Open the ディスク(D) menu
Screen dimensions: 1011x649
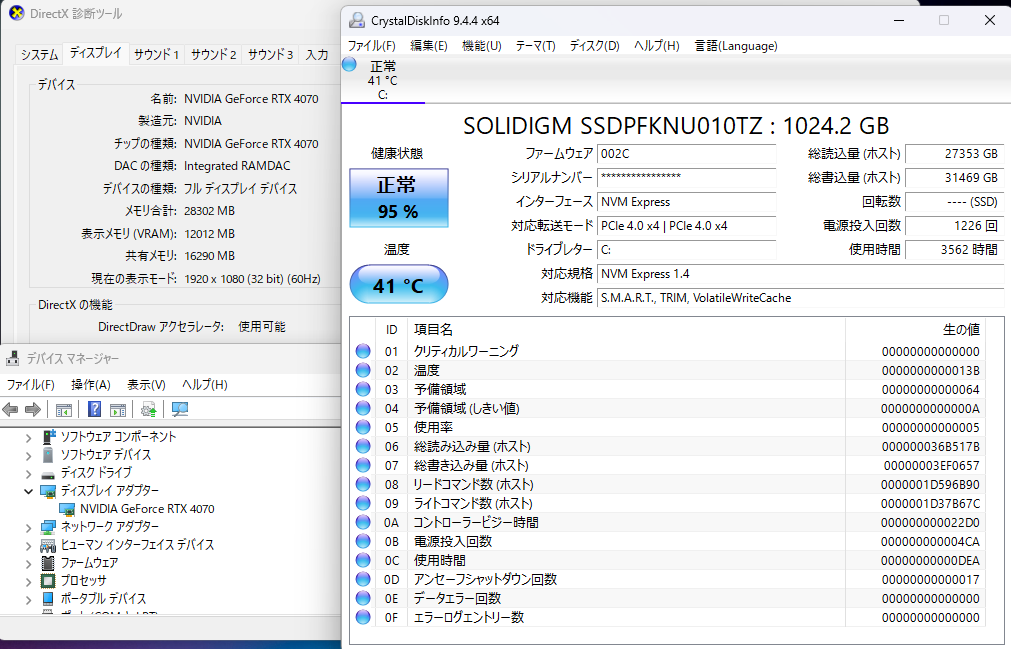click(594, 46)
